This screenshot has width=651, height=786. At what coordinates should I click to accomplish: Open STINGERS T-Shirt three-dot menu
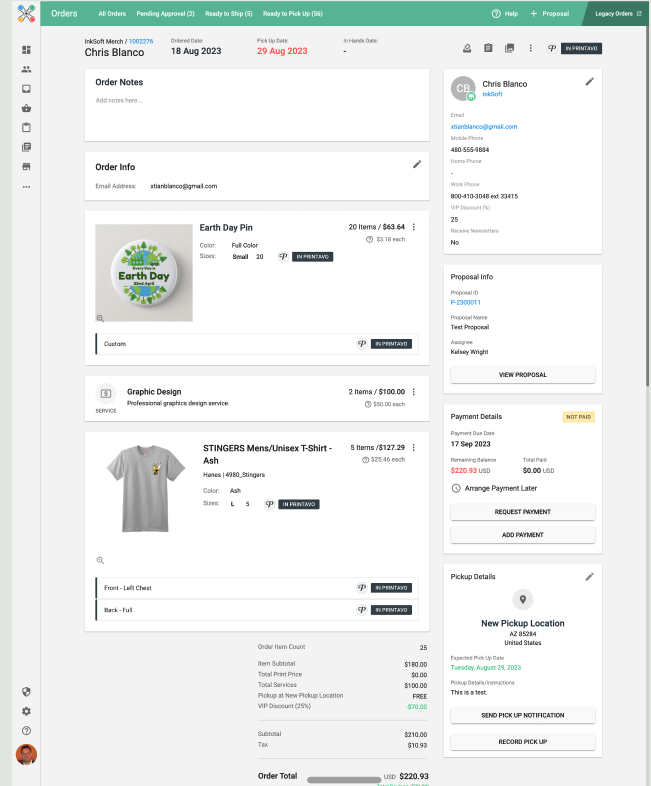pyautogui.click(x=414, y=447)
